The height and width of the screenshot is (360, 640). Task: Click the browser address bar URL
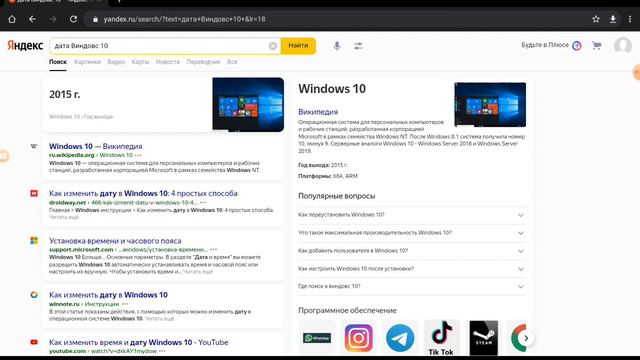184,19
